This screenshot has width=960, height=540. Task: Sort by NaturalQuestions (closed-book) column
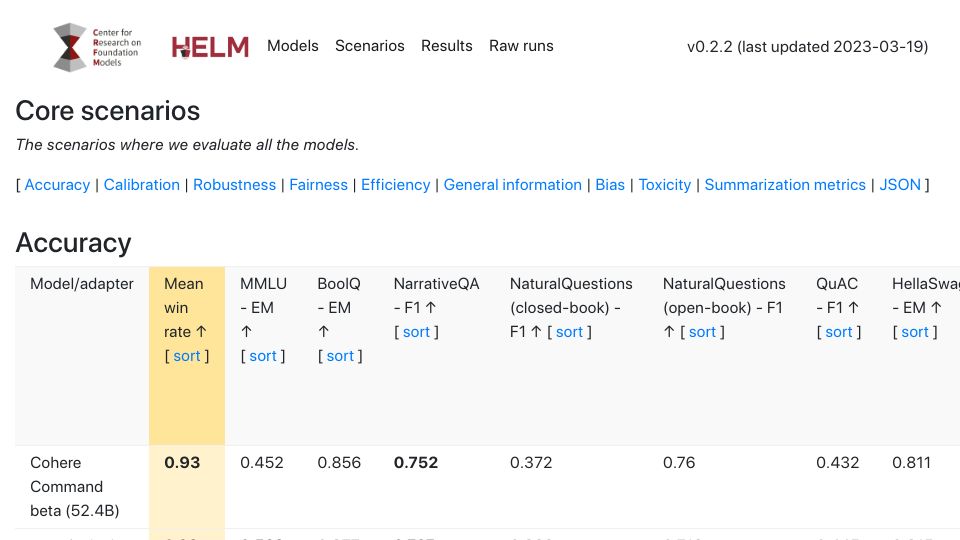569,332
